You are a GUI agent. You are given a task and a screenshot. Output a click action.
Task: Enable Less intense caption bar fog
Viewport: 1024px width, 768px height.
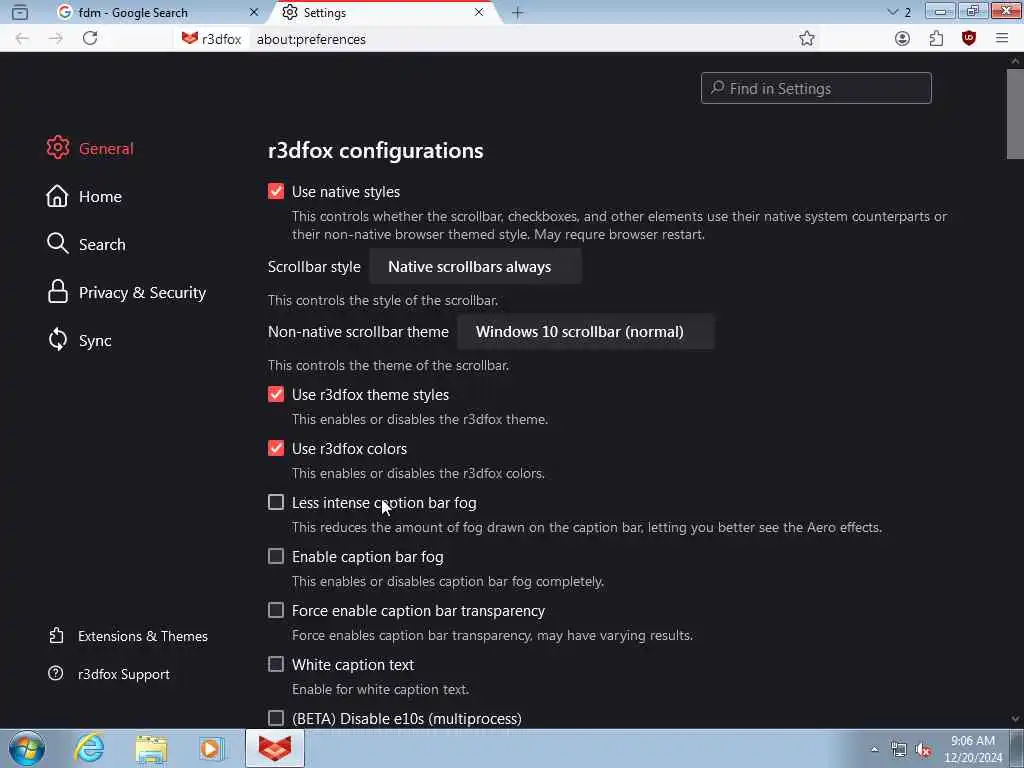point(276,502)
